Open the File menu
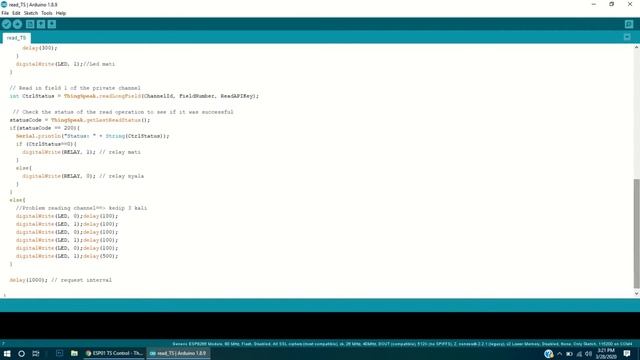The image size is (640, 360). 5,13
